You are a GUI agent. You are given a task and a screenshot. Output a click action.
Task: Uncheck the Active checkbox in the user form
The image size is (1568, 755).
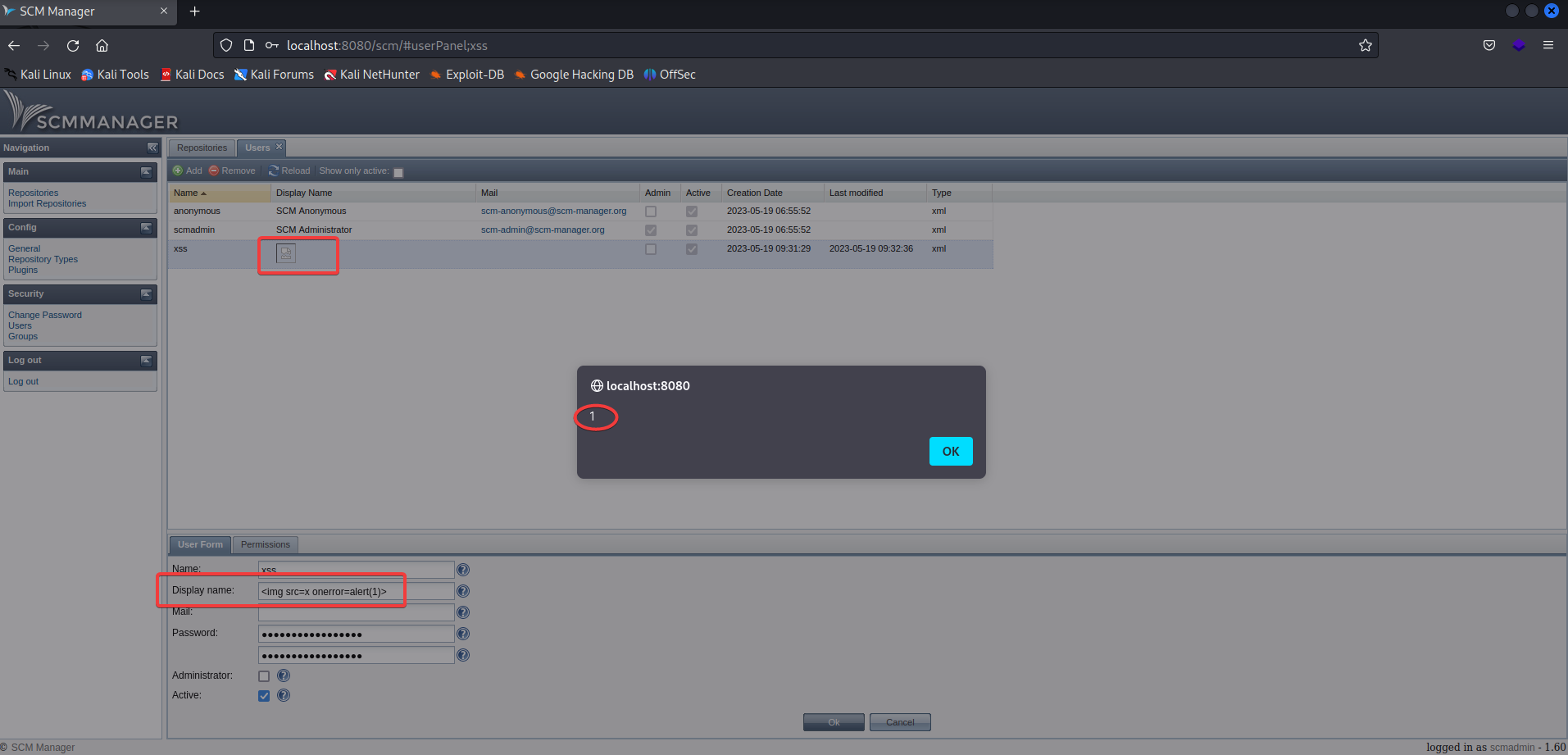[x=263, y=695]
